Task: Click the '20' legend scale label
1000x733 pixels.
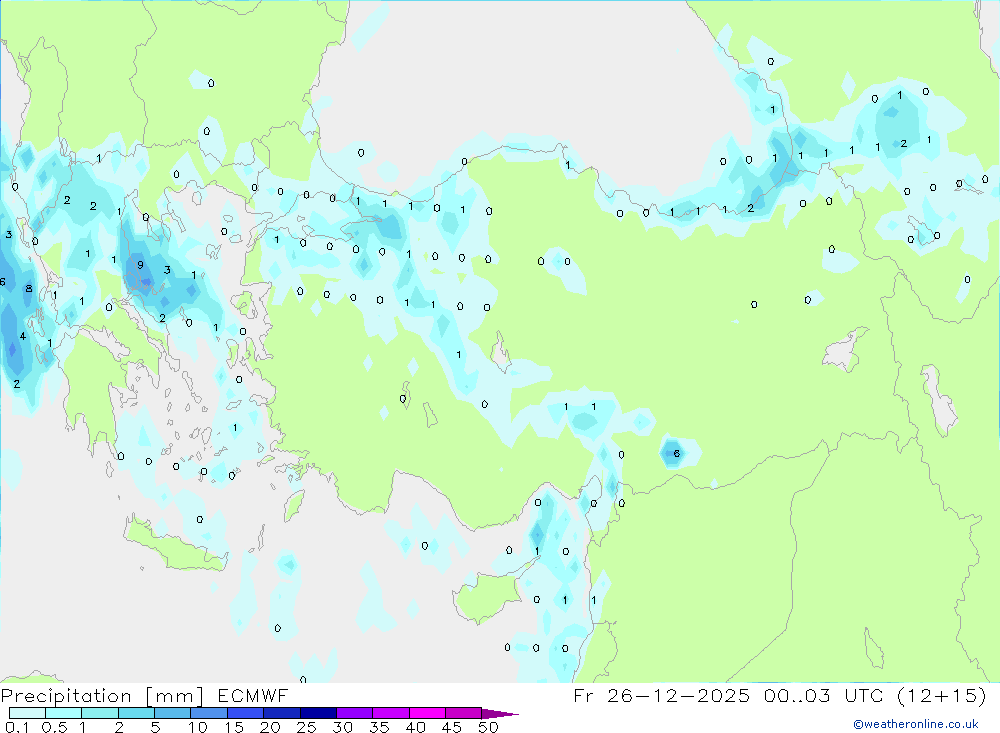Action: [x=270, y=727]
